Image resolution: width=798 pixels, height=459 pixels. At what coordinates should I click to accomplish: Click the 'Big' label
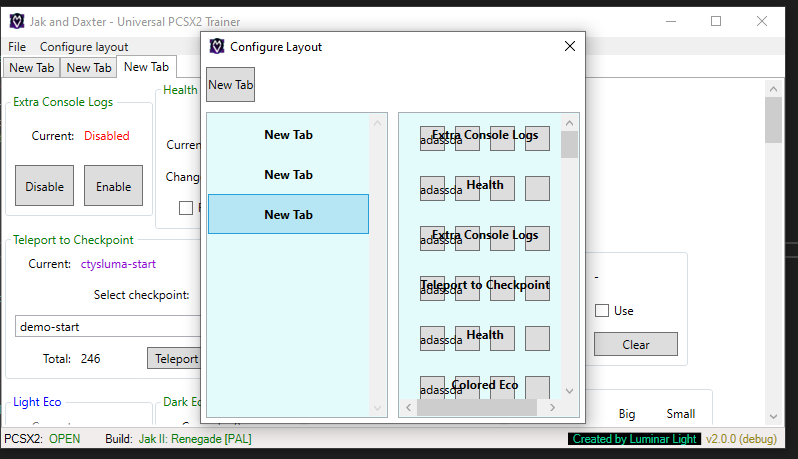[627, 414]
